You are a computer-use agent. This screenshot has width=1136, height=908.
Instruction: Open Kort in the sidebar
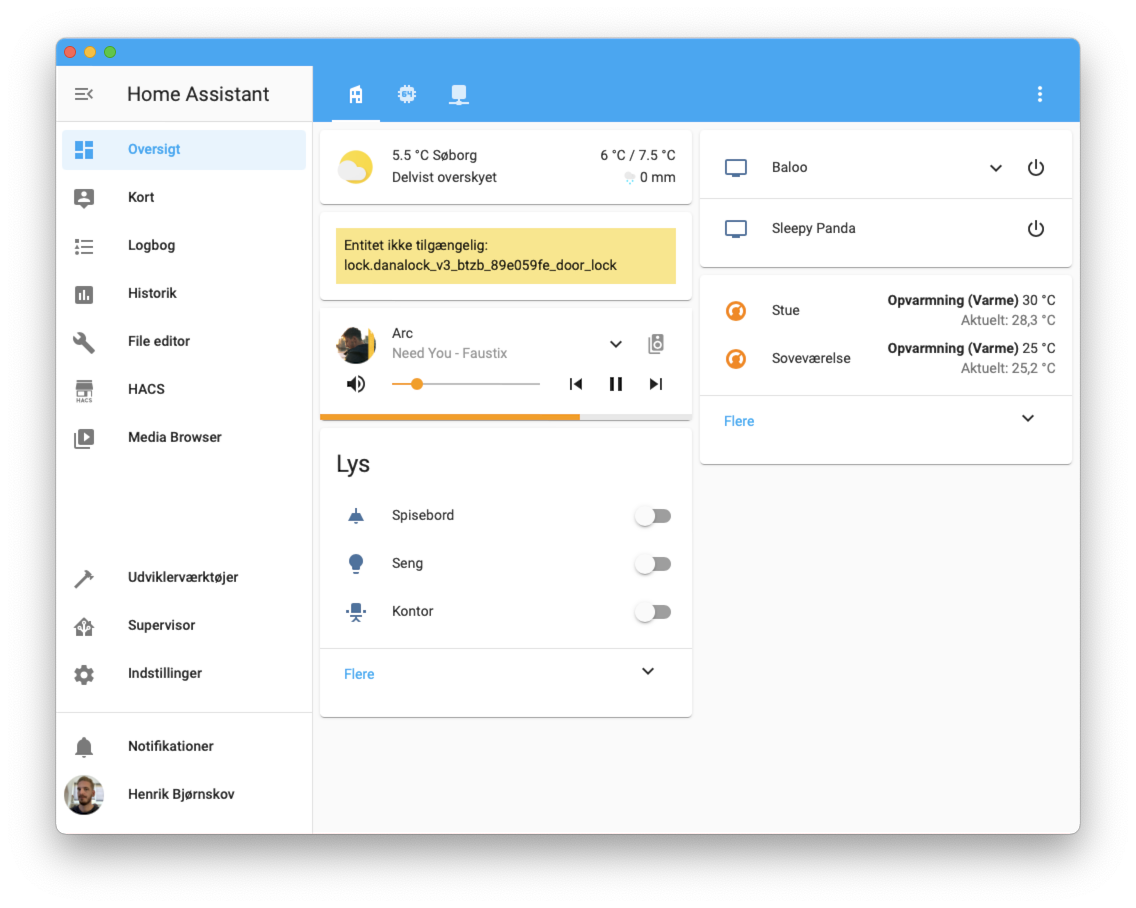coord(184,197)
